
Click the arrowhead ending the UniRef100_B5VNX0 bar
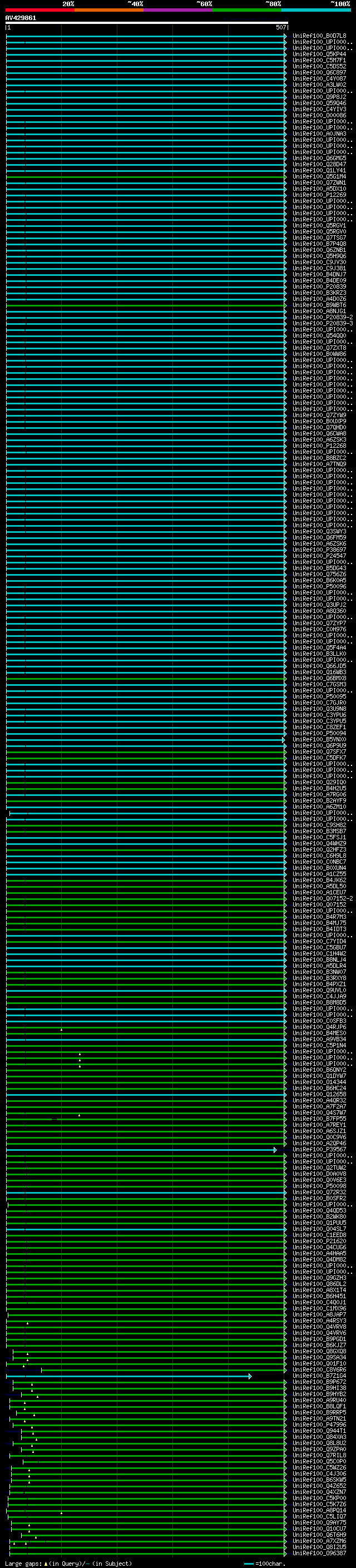284,740
